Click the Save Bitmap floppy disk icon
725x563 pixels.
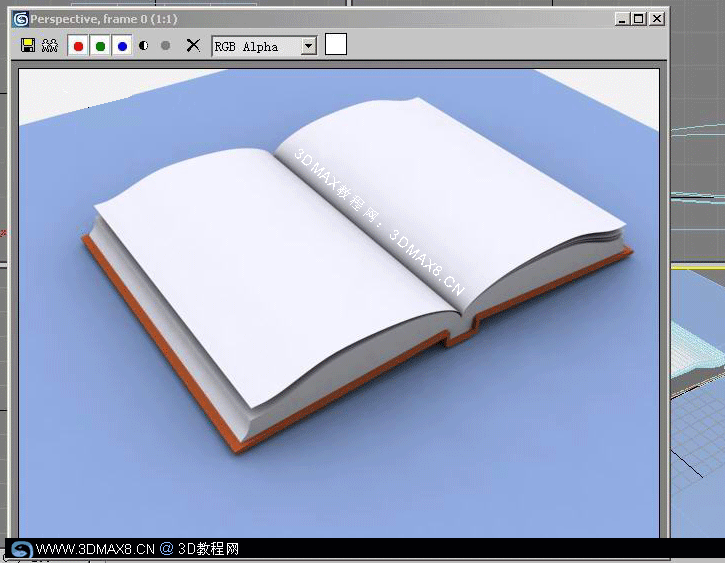(28, 46)
